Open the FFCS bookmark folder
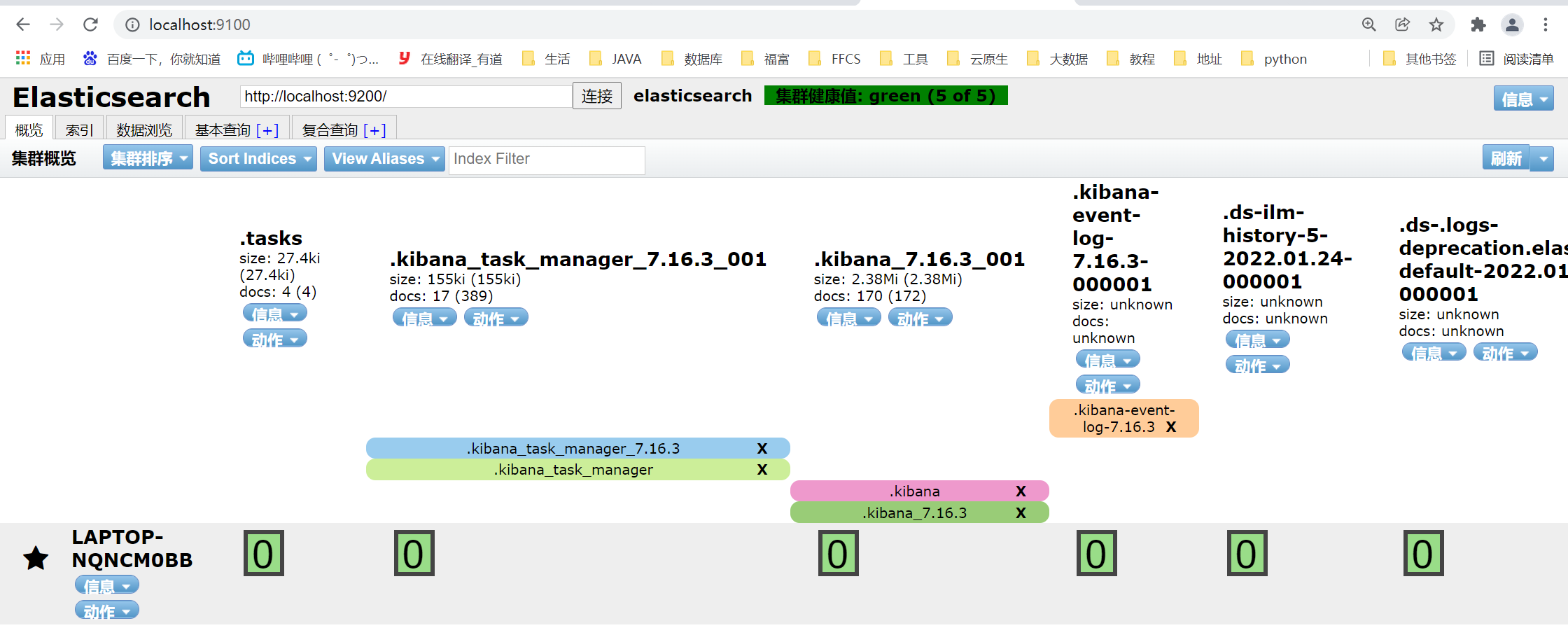The width and height of the screenshot is (1568, 628). [x=834, y=59]
